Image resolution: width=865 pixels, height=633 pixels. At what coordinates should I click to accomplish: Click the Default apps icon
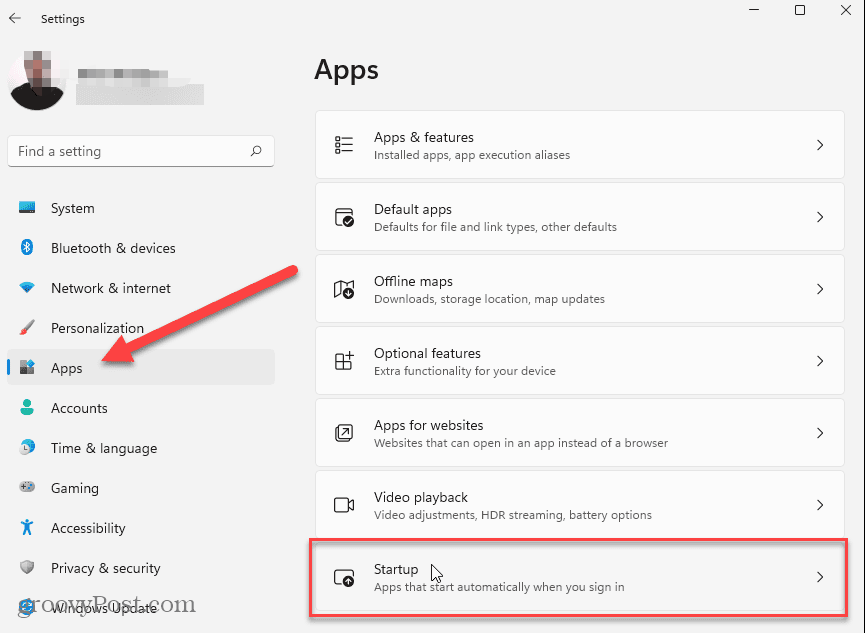344,217
